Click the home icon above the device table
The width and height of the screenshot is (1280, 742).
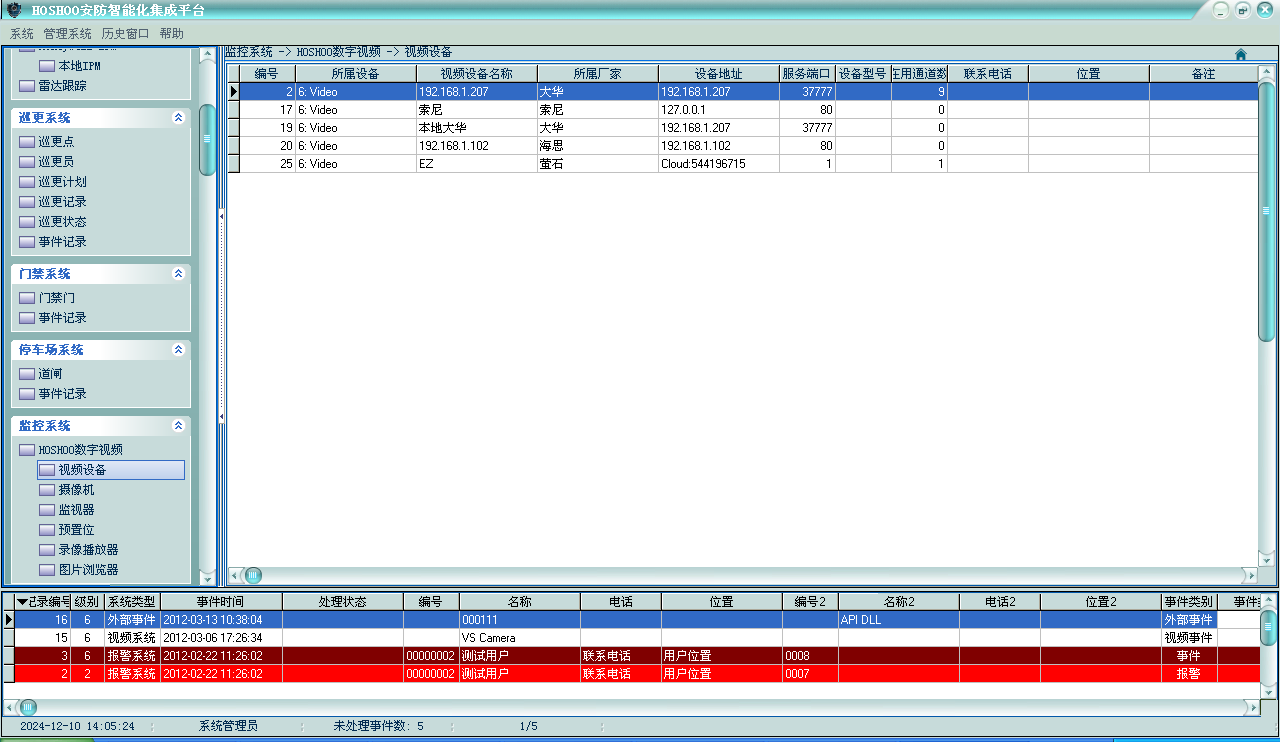pyautogui.click(x=1241, y=54)
